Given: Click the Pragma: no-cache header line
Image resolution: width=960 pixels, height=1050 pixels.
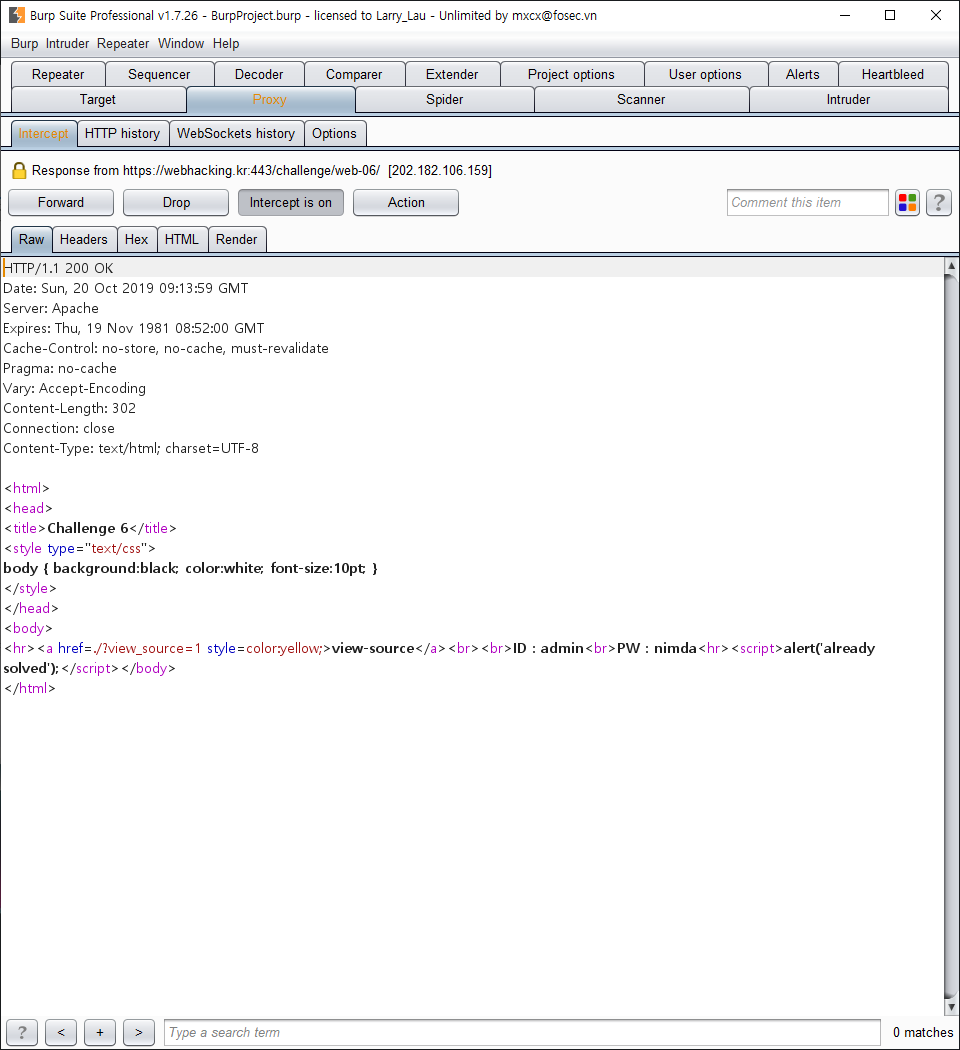Looking at the screenshot, I should [x=60, y=368].
